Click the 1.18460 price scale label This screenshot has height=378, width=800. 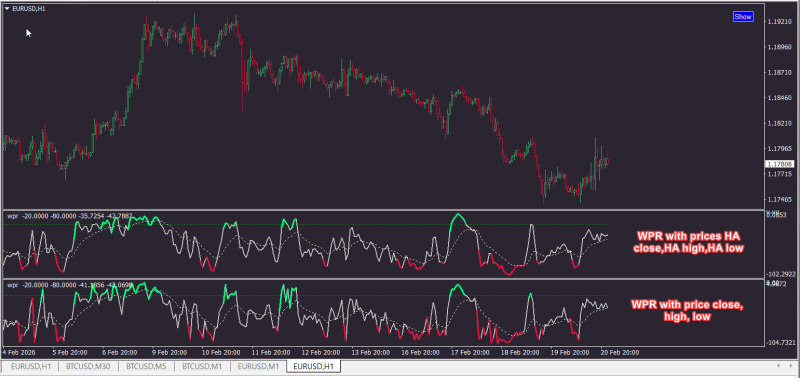coord(780,98)
